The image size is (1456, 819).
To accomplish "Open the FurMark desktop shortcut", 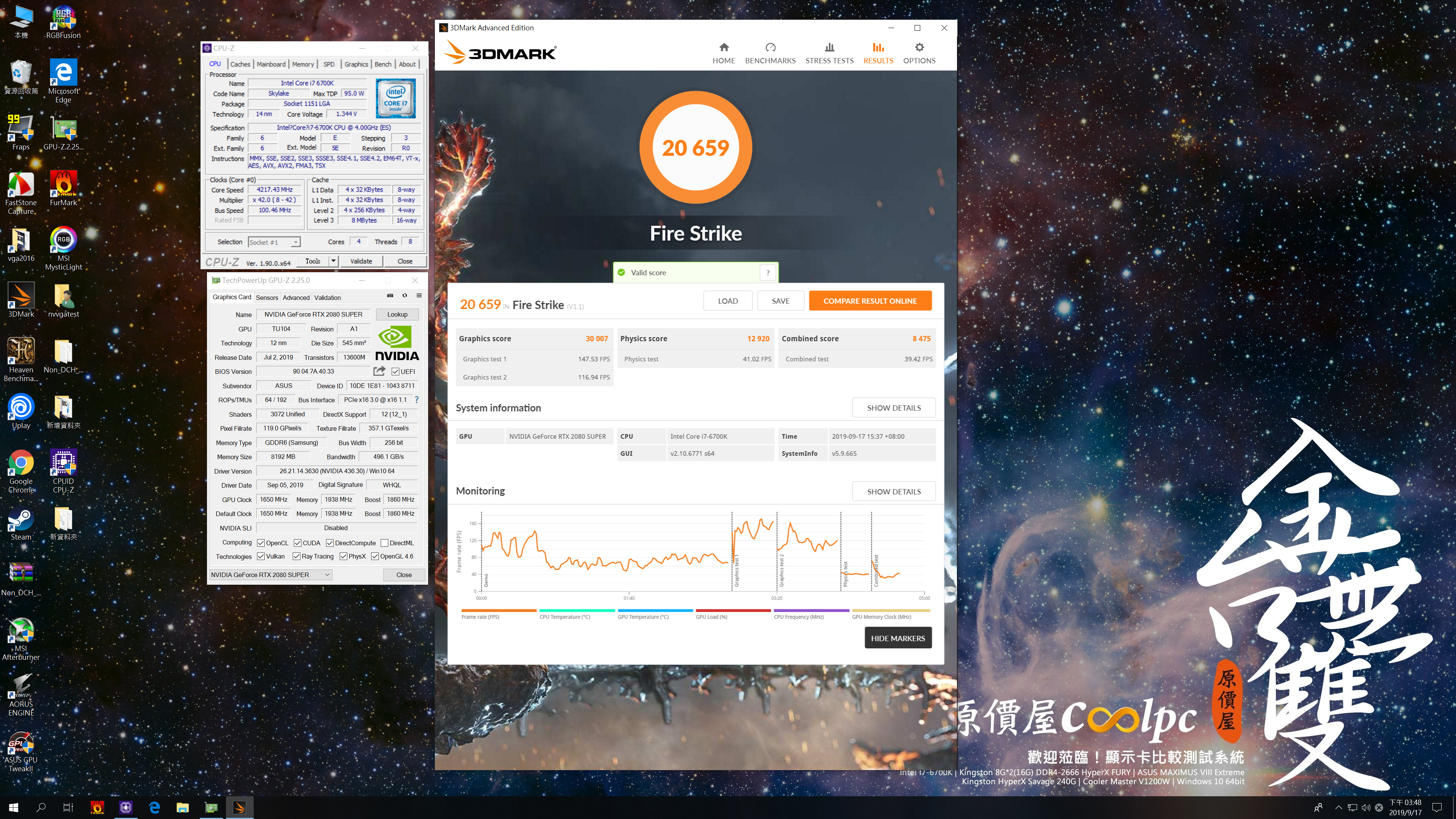I will pos(63,188).
